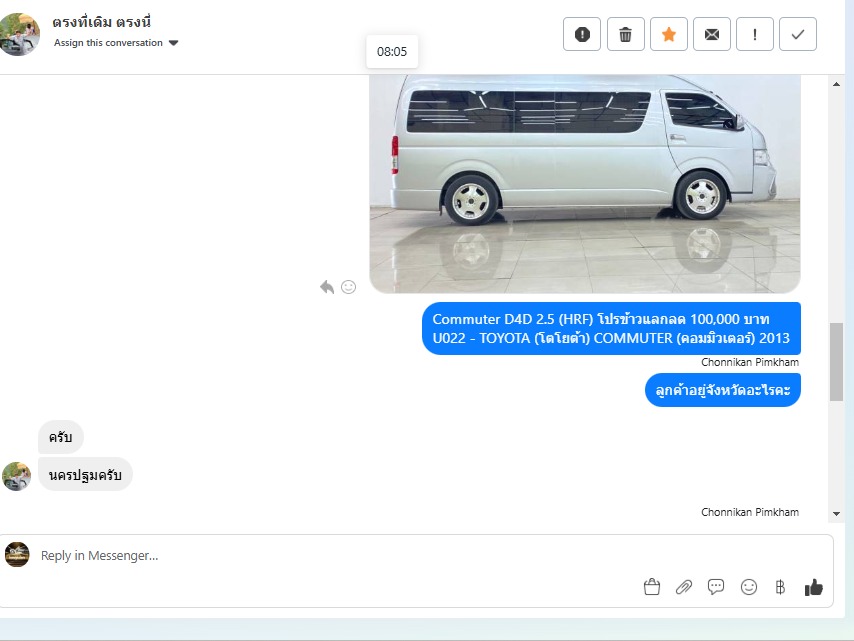Click scrollbar down arrow in chat
Image resolution: width=854 pixels, height=641 pixels.
click(x=836, y=514)
